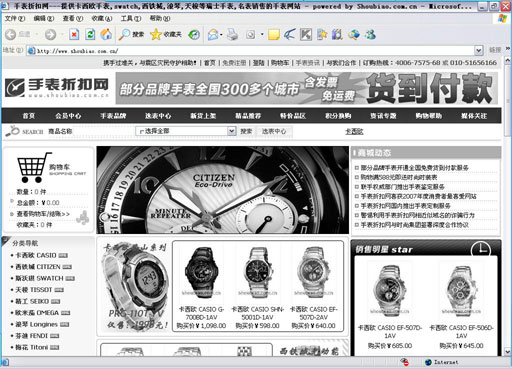Image resolution: width=512 pixels, height=369 pixels.
Task: Open the Mail envelope toolbar icon
Action: click(x=213, y=34)
